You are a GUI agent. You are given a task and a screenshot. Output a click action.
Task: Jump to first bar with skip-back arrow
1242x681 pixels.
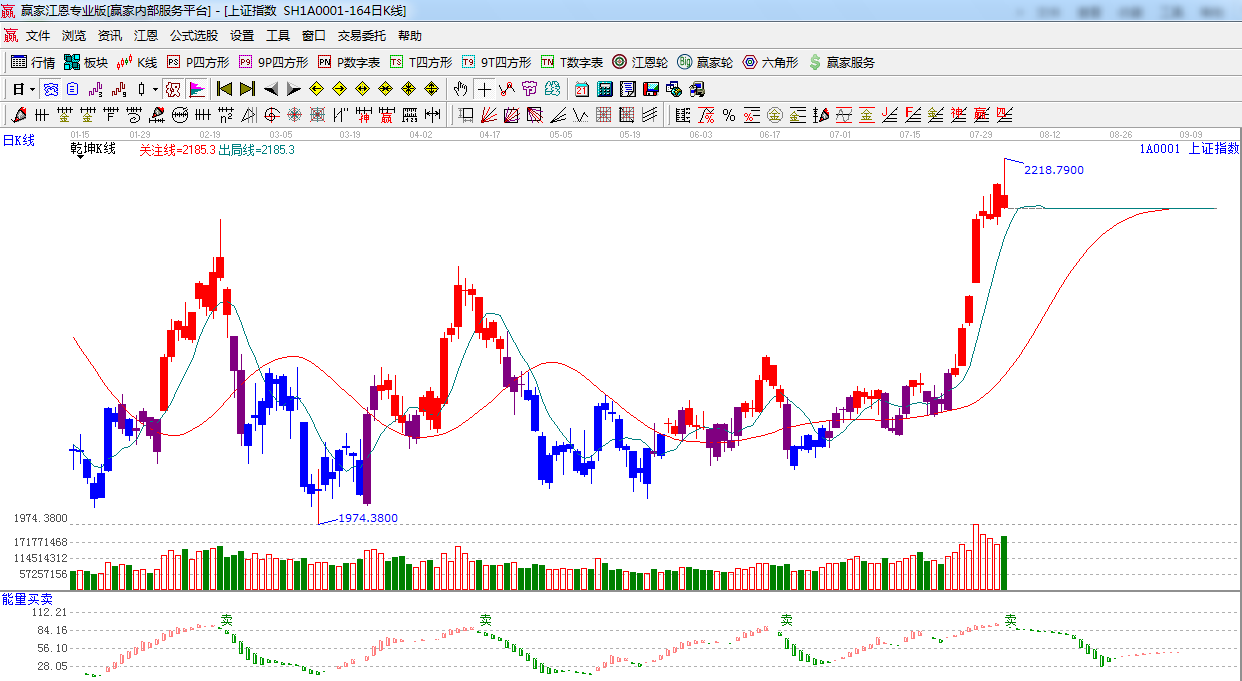224,89
